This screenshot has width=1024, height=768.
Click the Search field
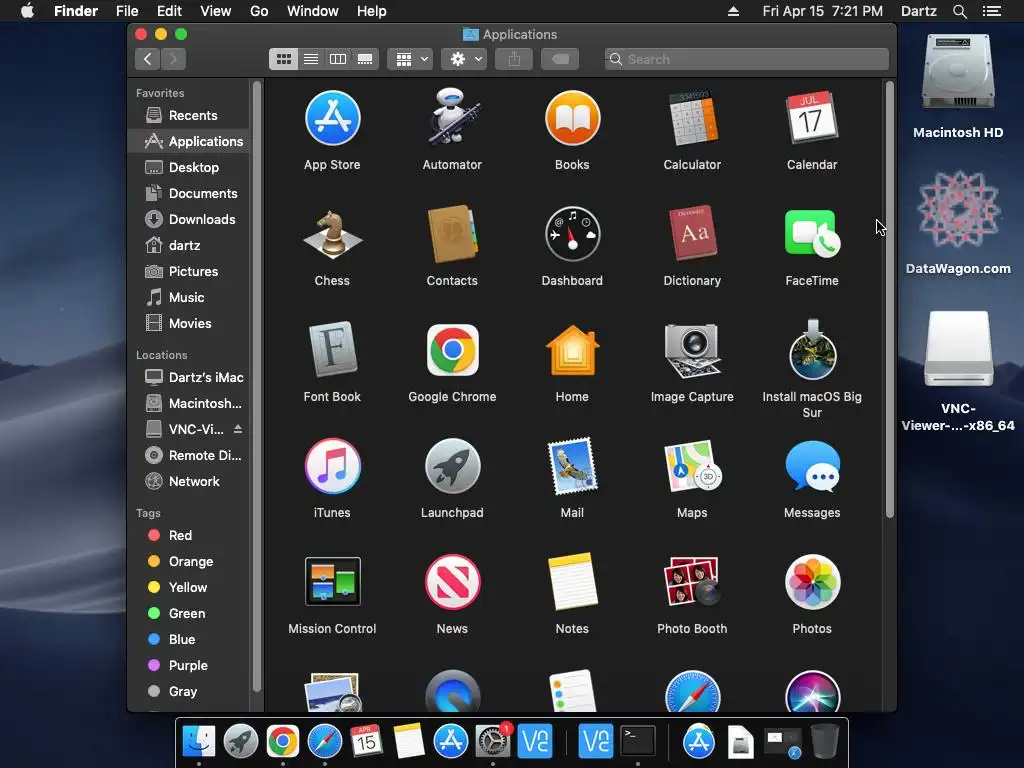(x=747, y=59)
